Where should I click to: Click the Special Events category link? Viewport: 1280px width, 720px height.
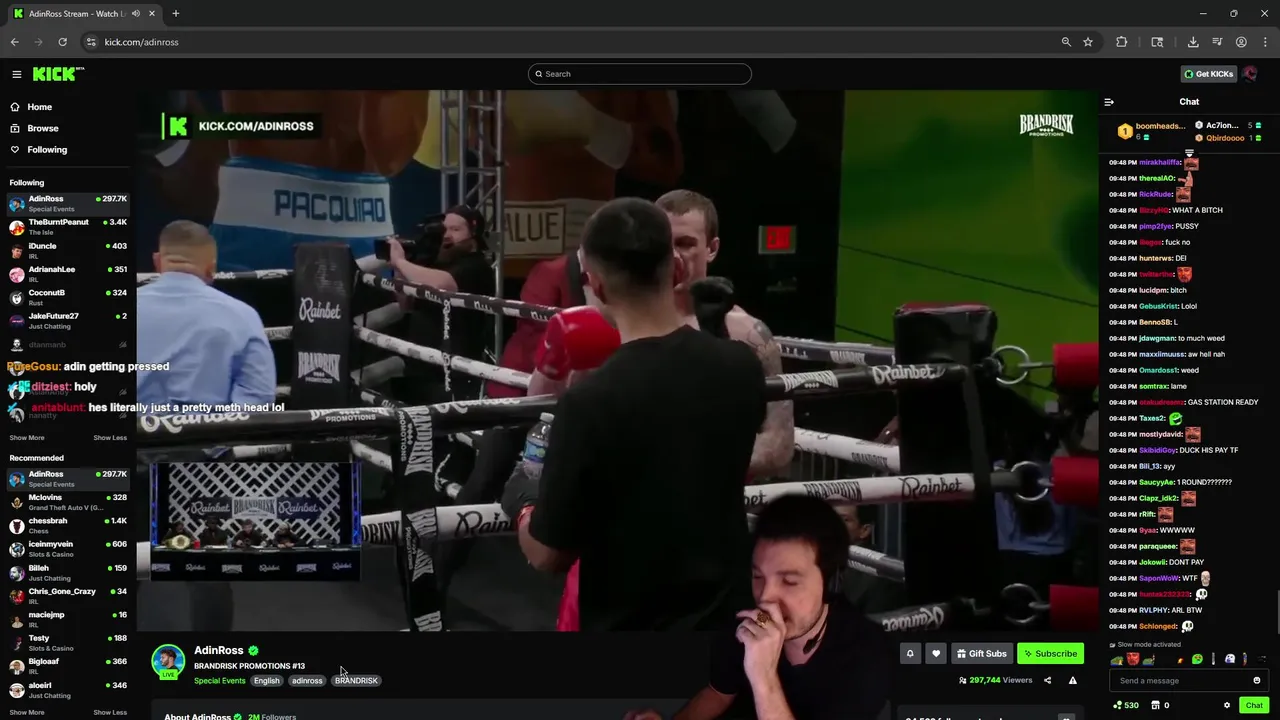click(x=220, y=681)
